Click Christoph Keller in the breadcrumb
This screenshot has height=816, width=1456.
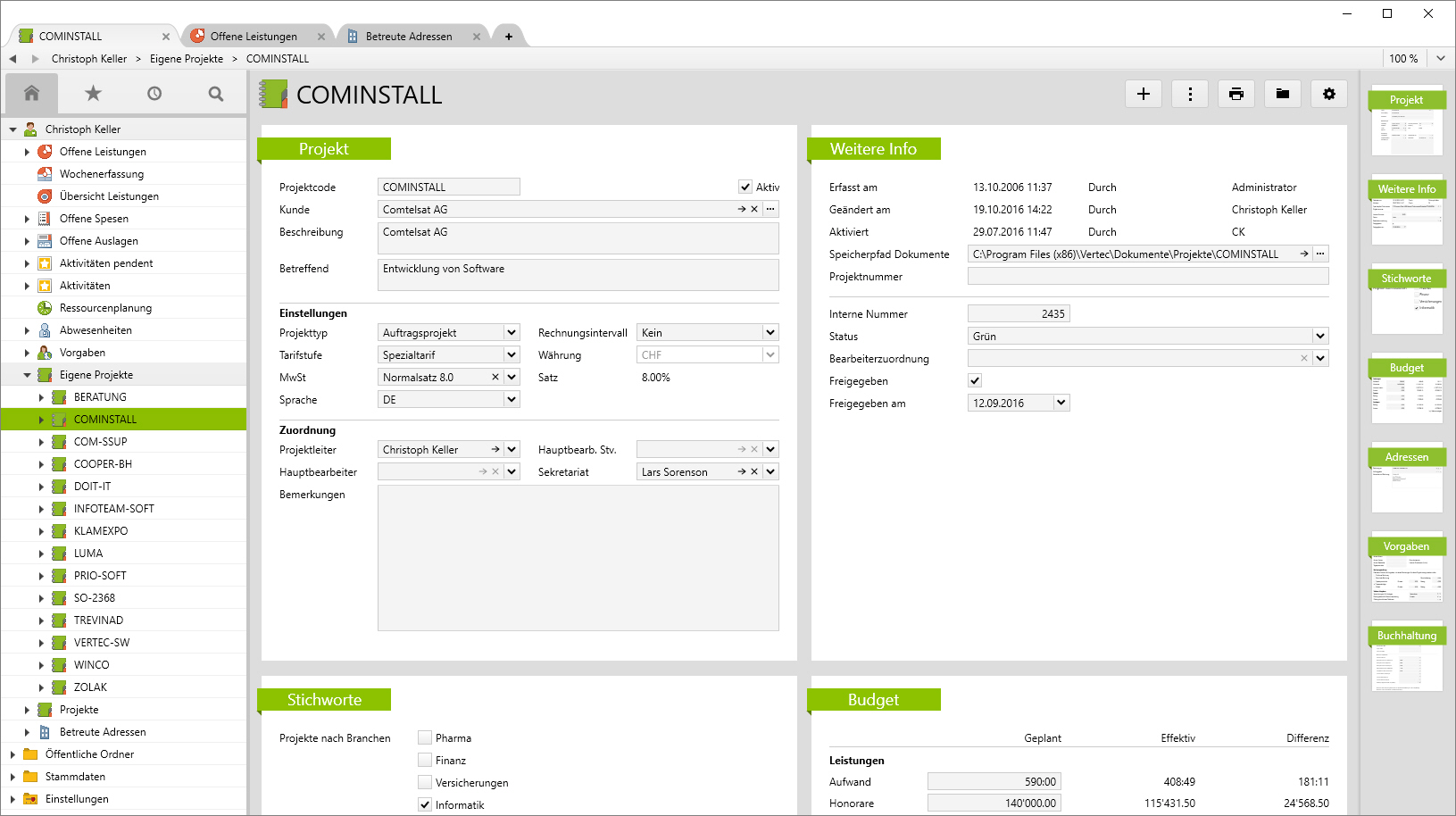click(x=89, y=59)
